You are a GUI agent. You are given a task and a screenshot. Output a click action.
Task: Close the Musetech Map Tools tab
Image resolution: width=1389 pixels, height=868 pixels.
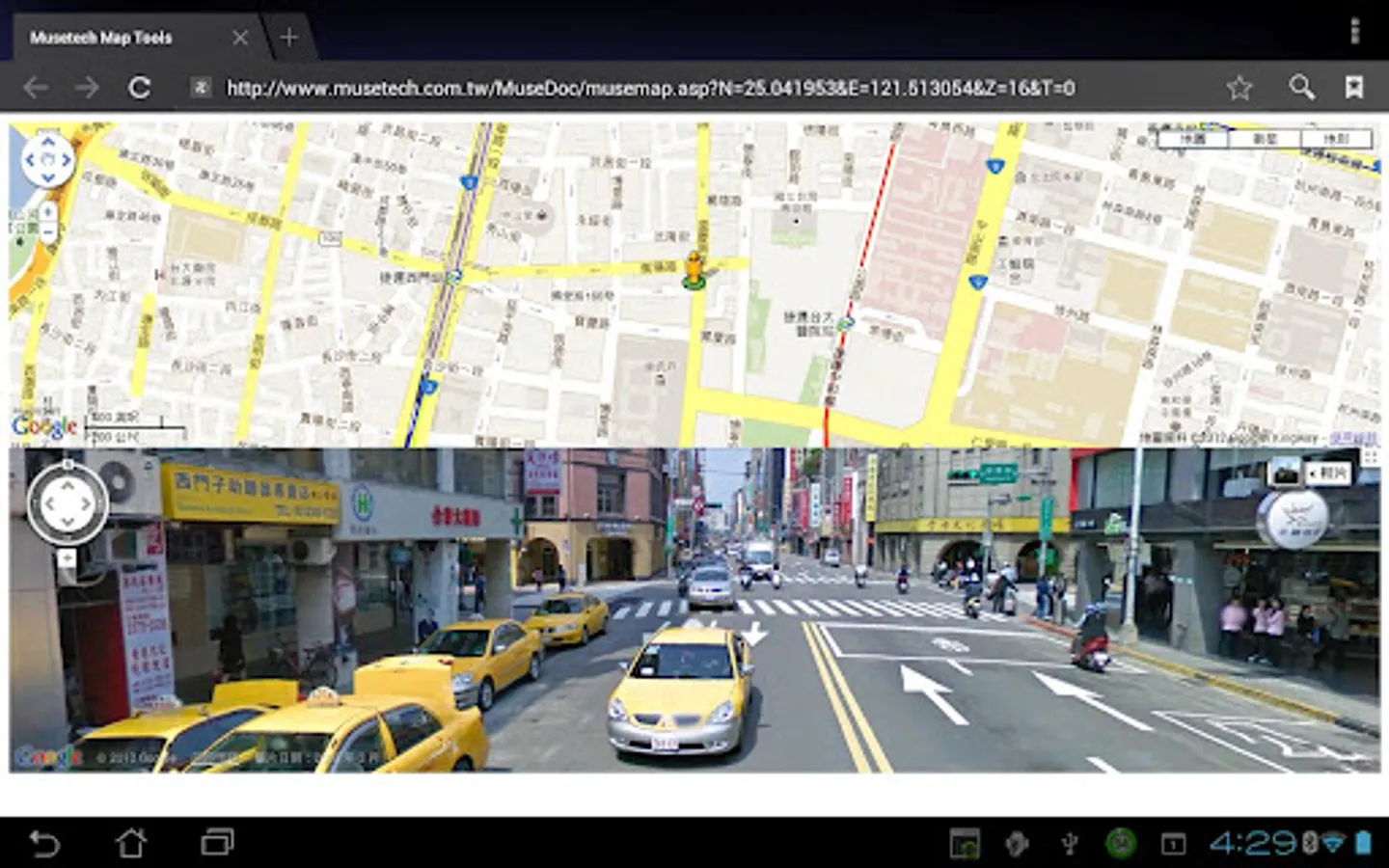point(240,38)
